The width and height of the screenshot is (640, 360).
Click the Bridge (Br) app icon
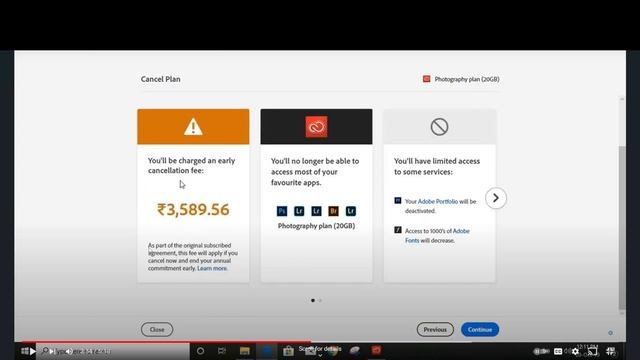(333, 211)
